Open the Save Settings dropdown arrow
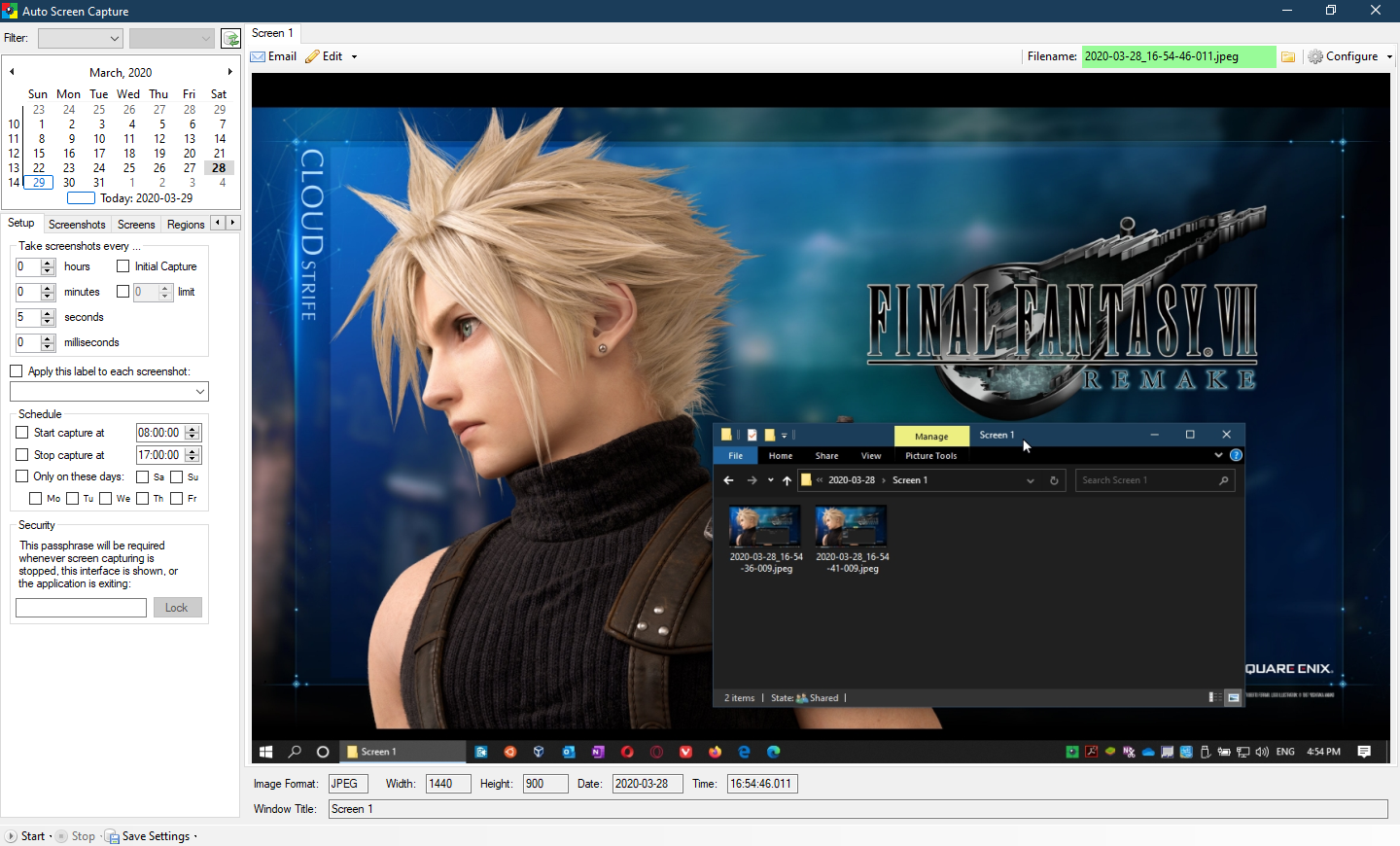 [195, 836]
